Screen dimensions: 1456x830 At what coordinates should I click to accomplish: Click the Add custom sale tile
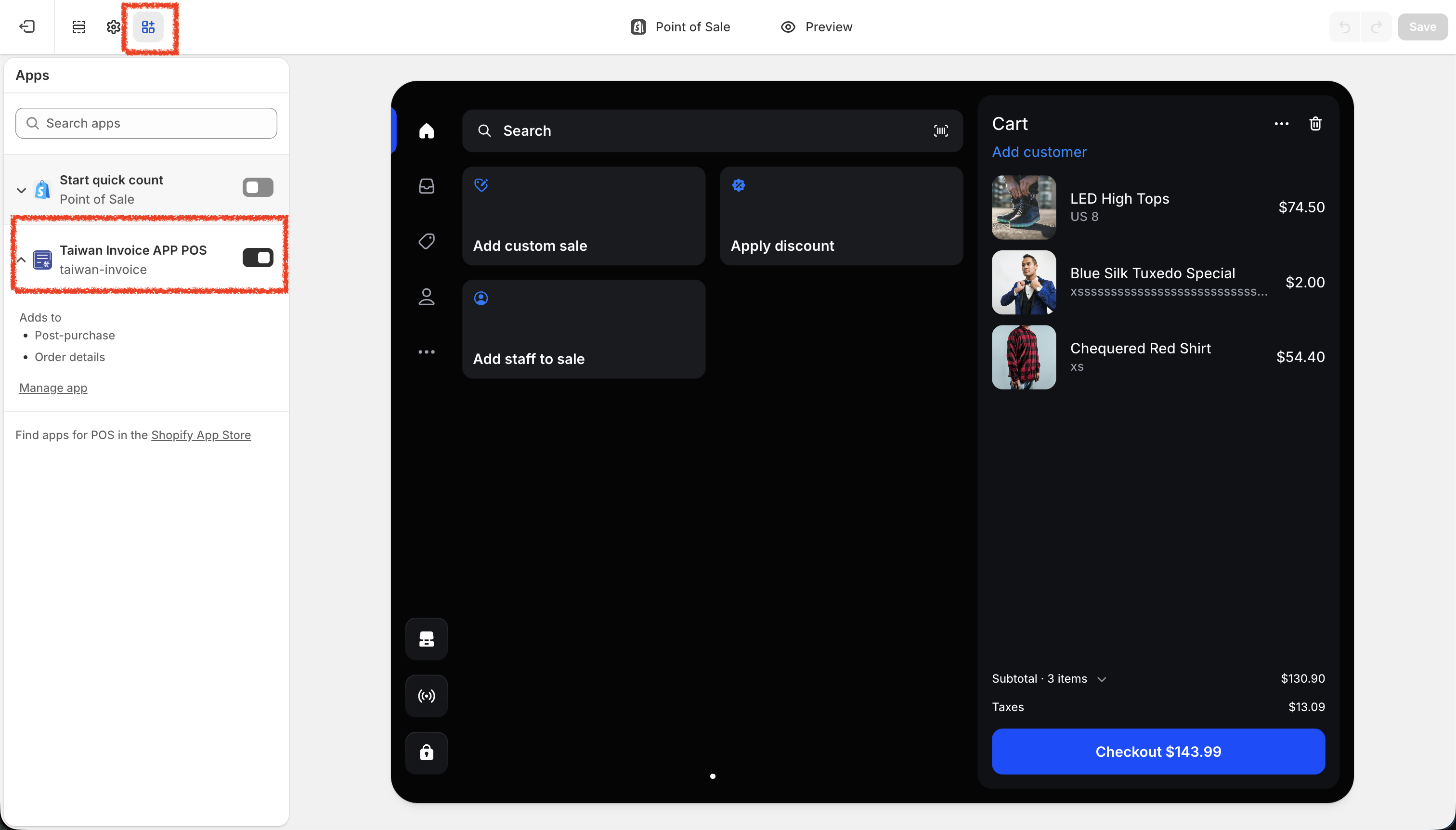[x=584, y=216]
